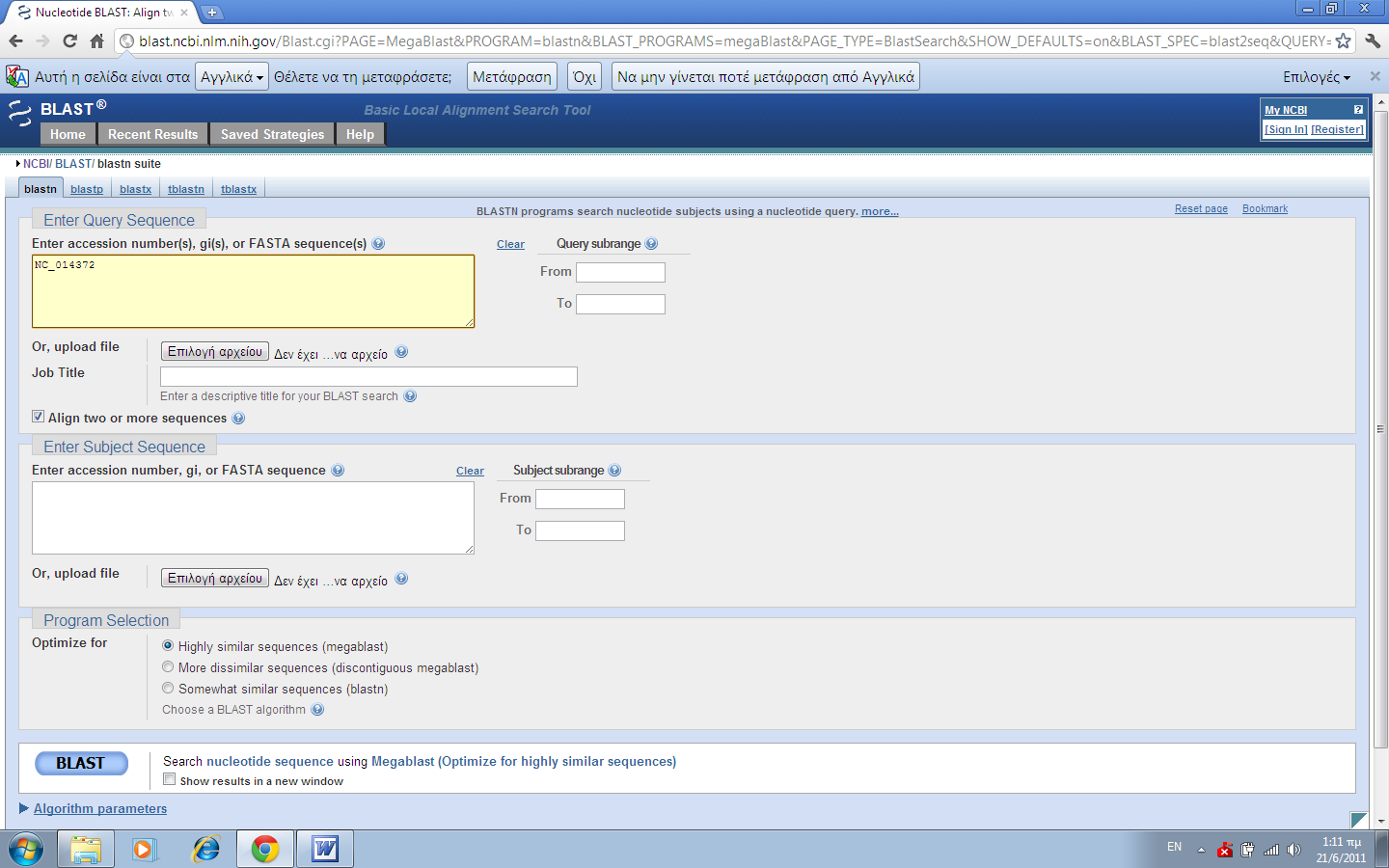Click never translate from English button
1389x868 pixels.
pos(766,76)
